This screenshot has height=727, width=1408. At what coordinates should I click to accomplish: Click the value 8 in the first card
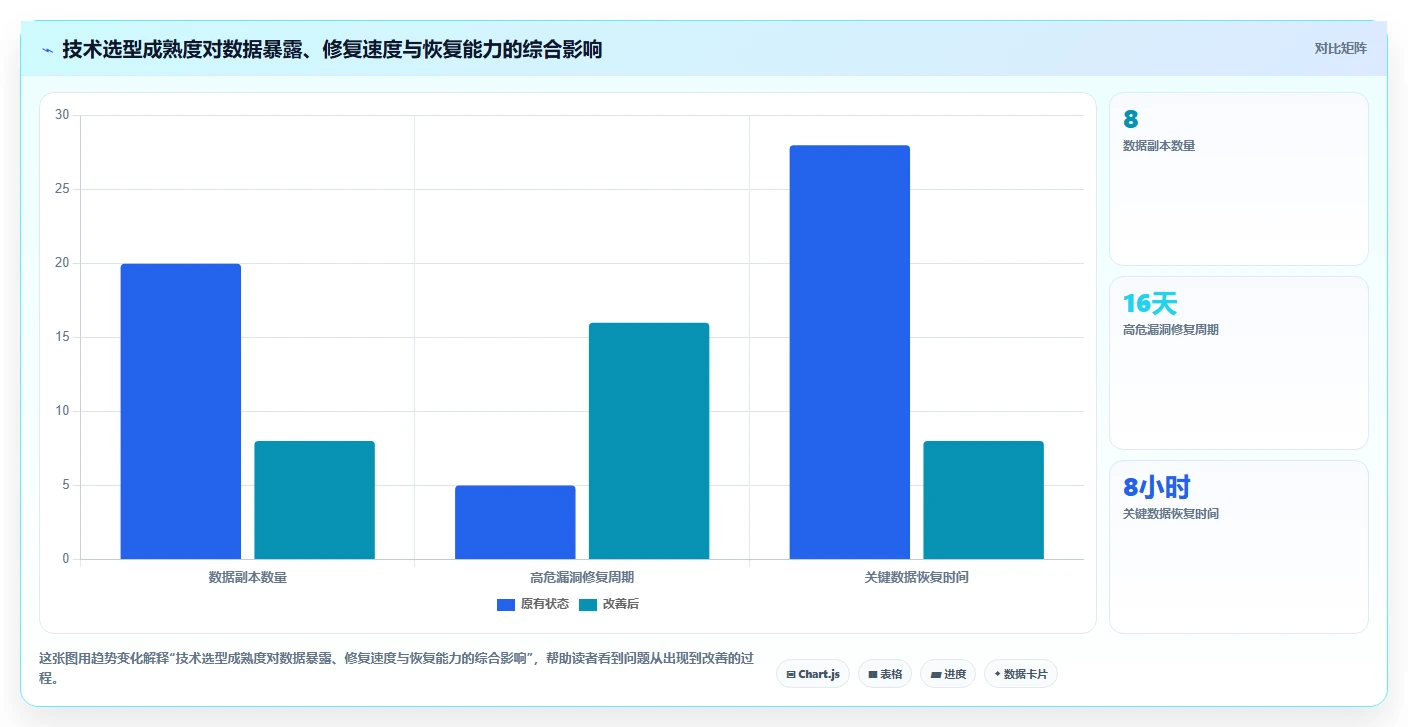point(1130,120)
